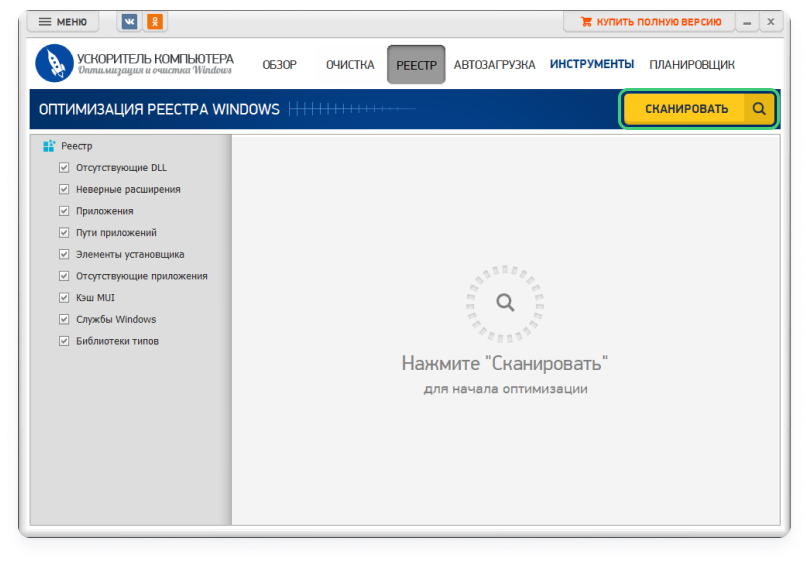Click the ОПТИМИЗАЦИЯ РЕЕСТРА WINDOWS heading
Screen dimensions: 809x564
pos(159,109)
